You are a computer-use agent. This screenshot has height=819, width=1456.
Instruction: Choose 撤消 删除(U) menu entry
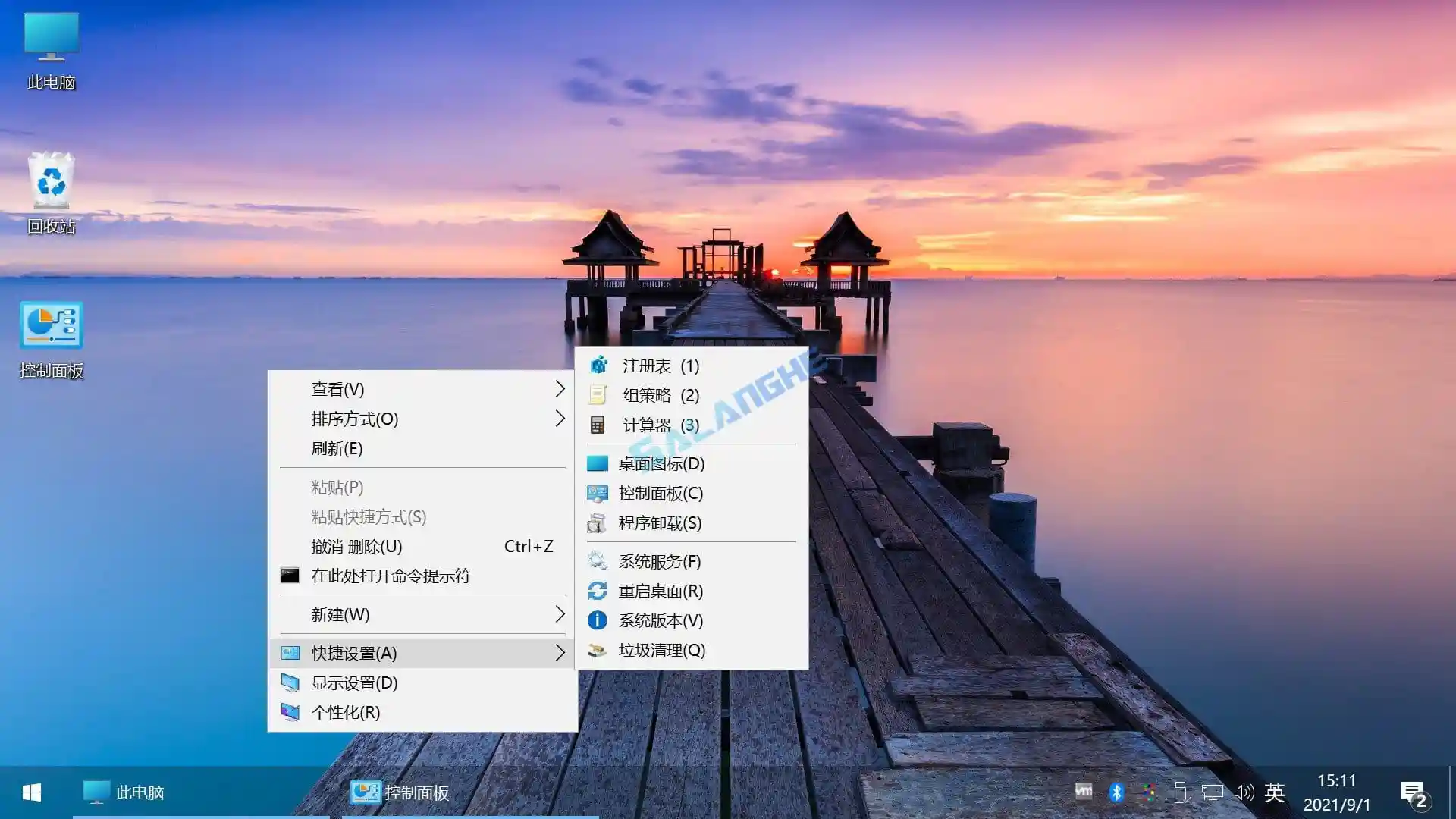pos(422,546)
